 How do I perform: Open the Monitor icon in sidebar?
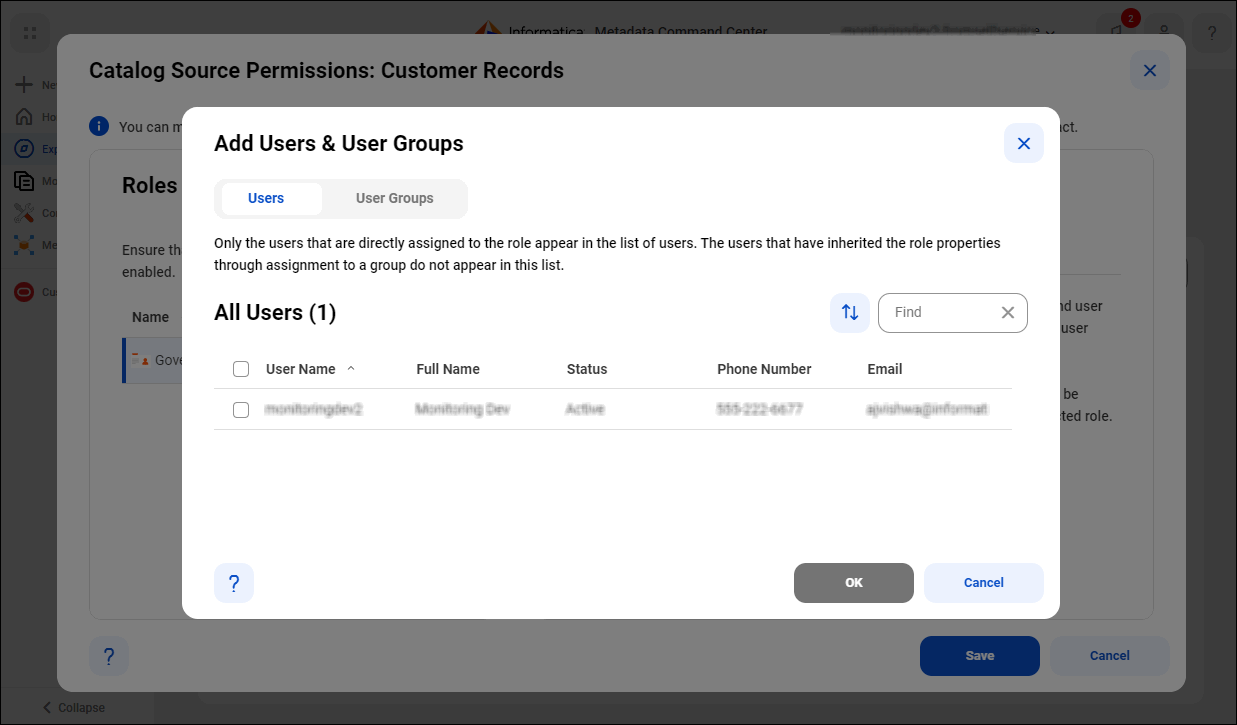click(25, 181)
